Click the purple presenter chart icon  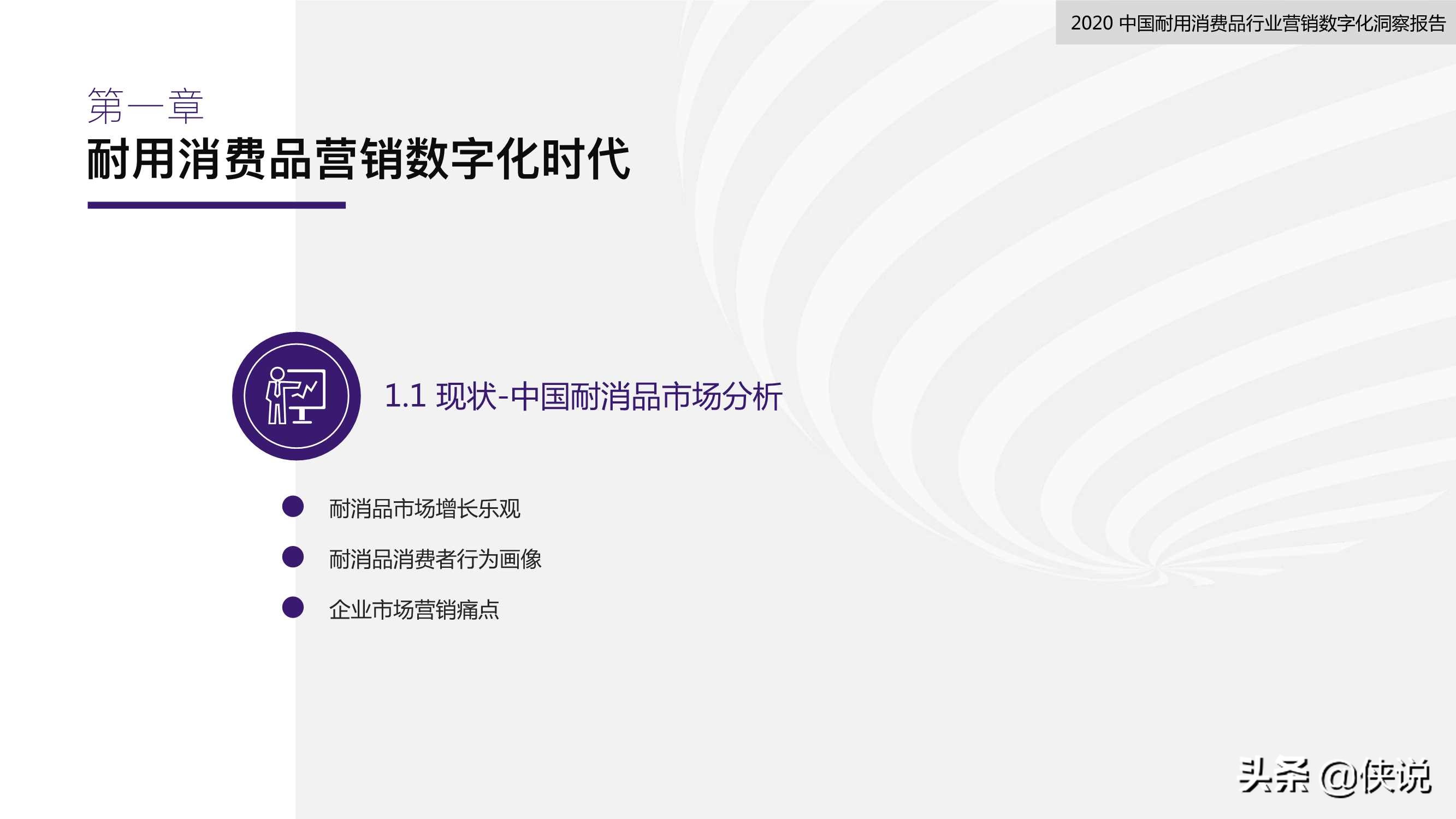(x=296, y=396)
